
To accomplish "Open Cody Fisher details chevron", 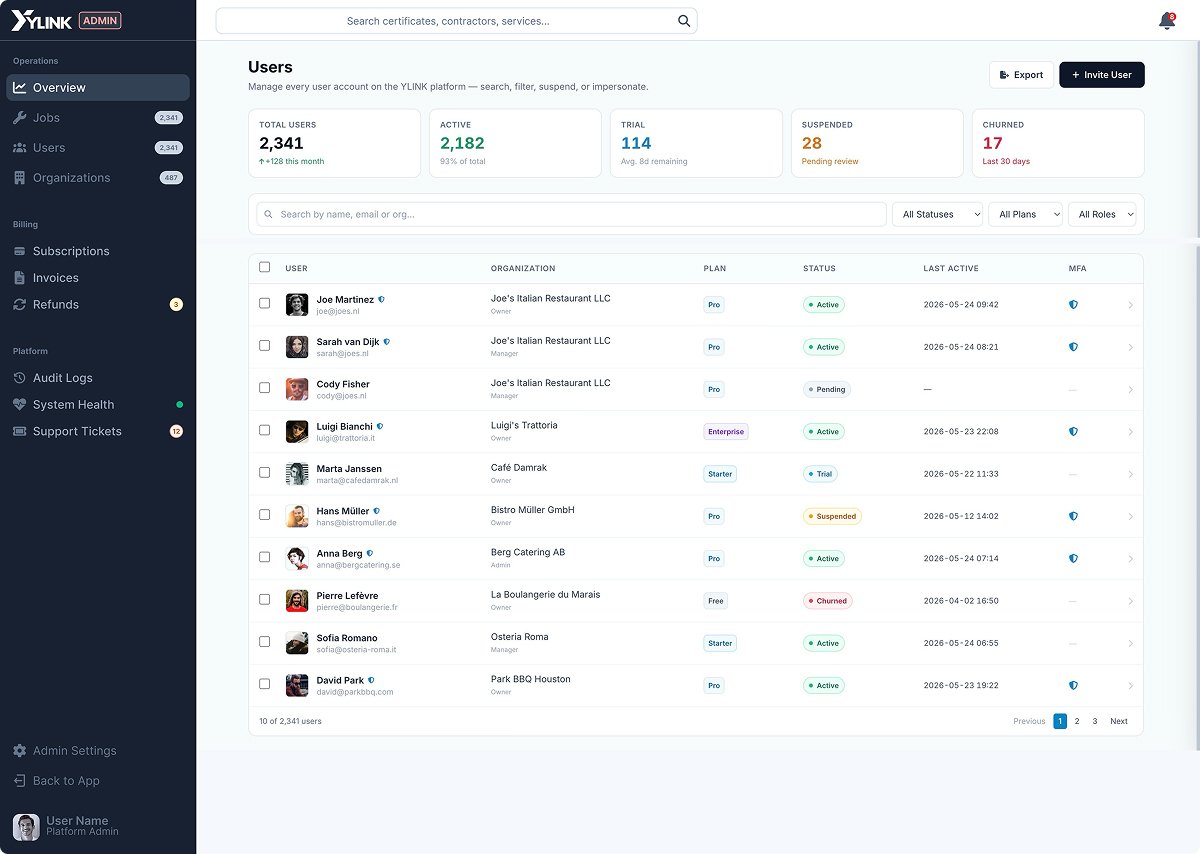I will pos(1130,390).
